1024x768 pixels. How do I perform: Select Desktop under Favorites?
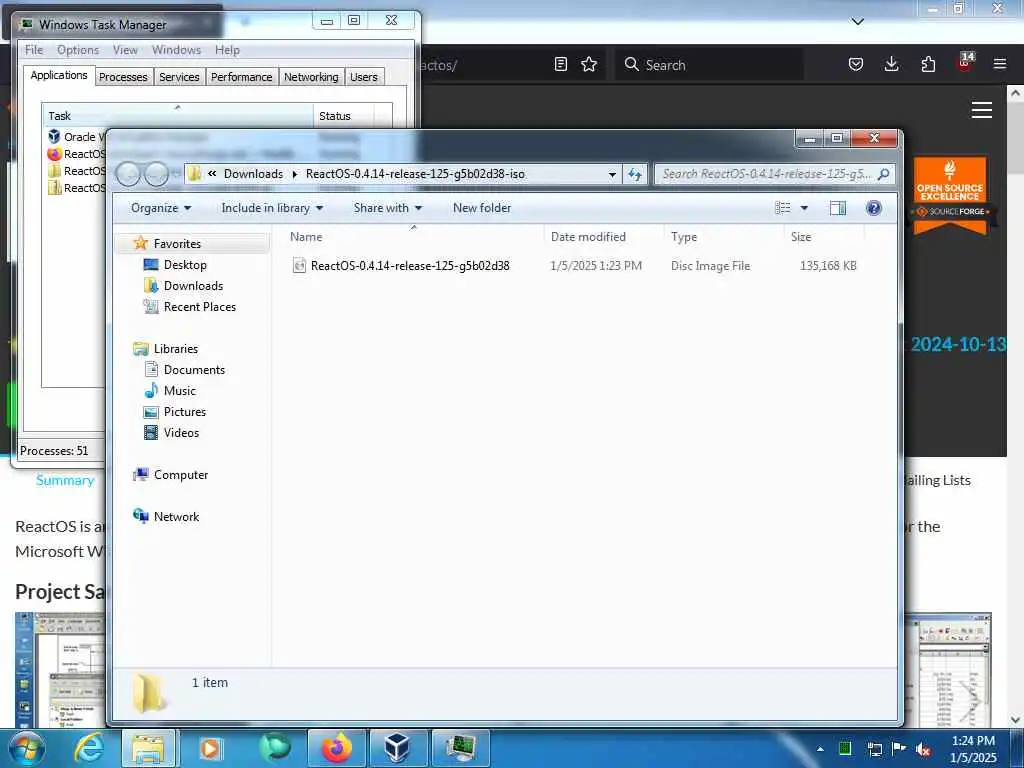tap(185, 264)
